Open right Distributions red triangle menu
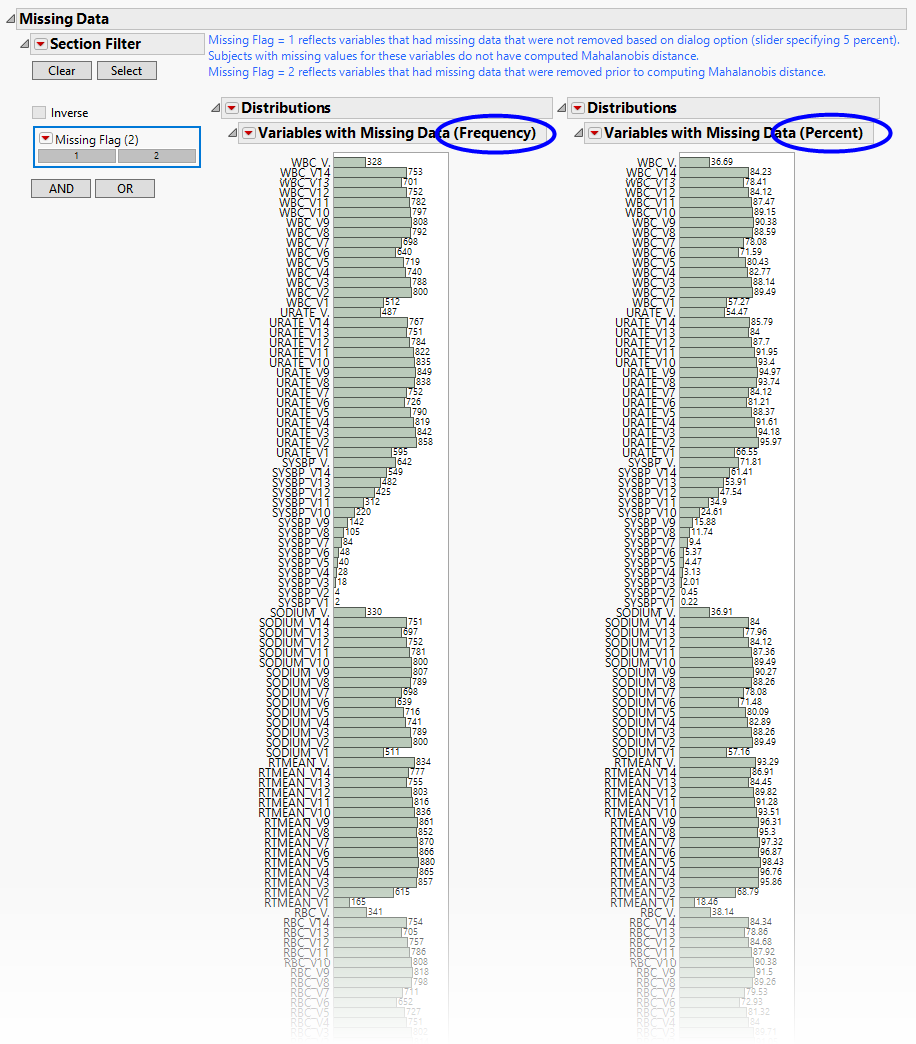 578,108
